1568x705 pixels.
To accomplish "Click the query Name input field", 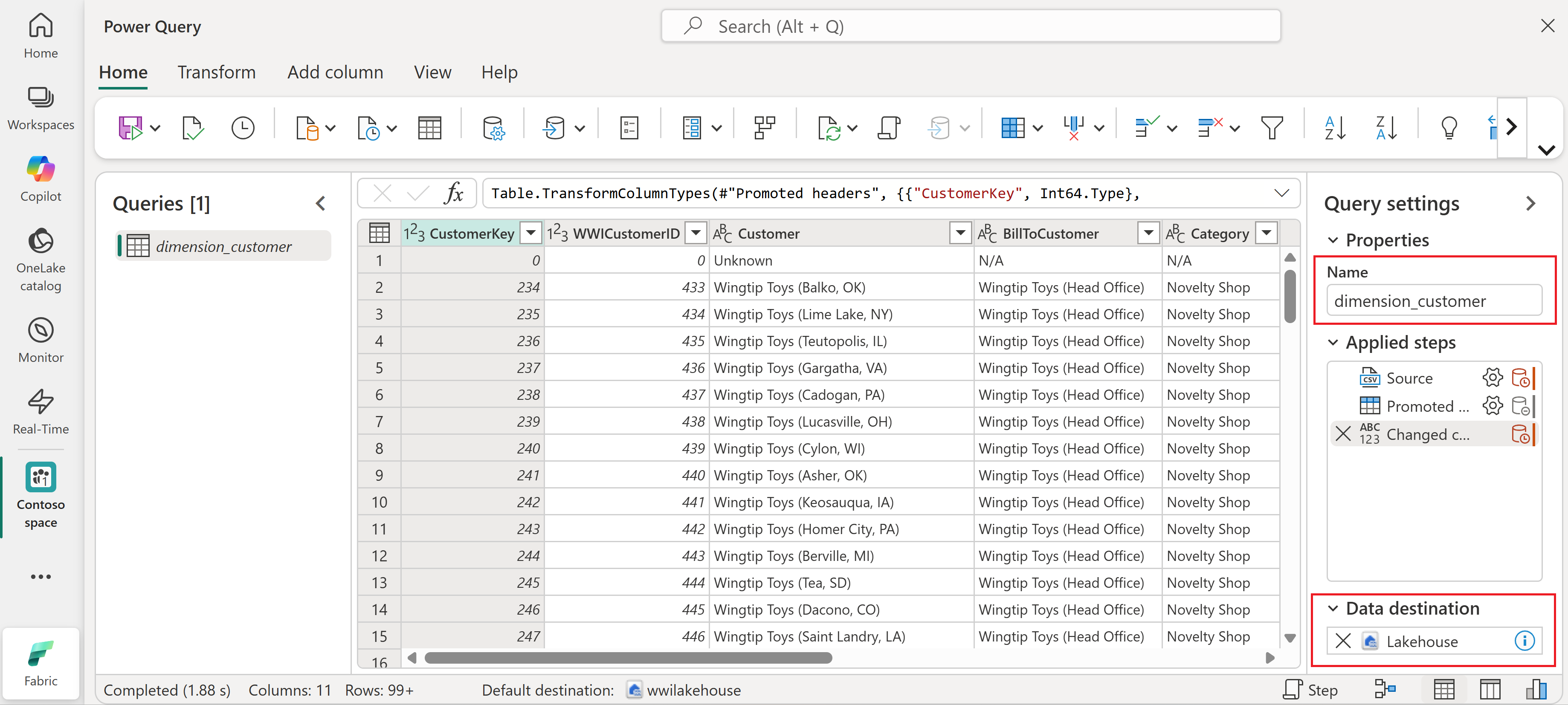I will (1434, 300).
